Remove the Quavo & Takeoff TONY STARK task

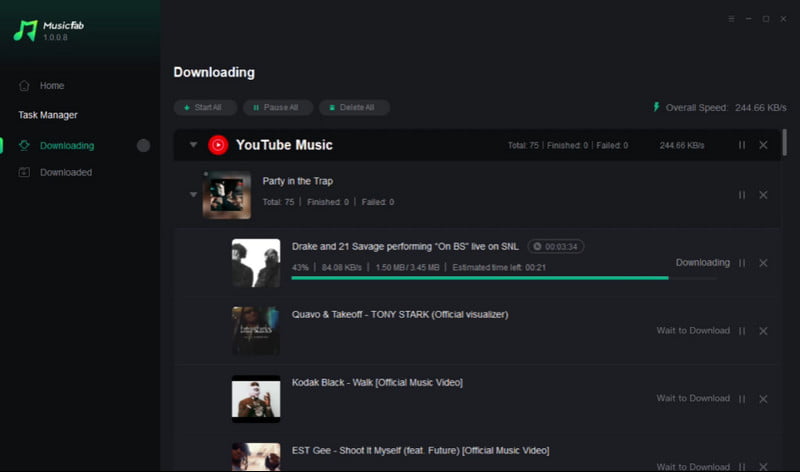pos(763,331)
